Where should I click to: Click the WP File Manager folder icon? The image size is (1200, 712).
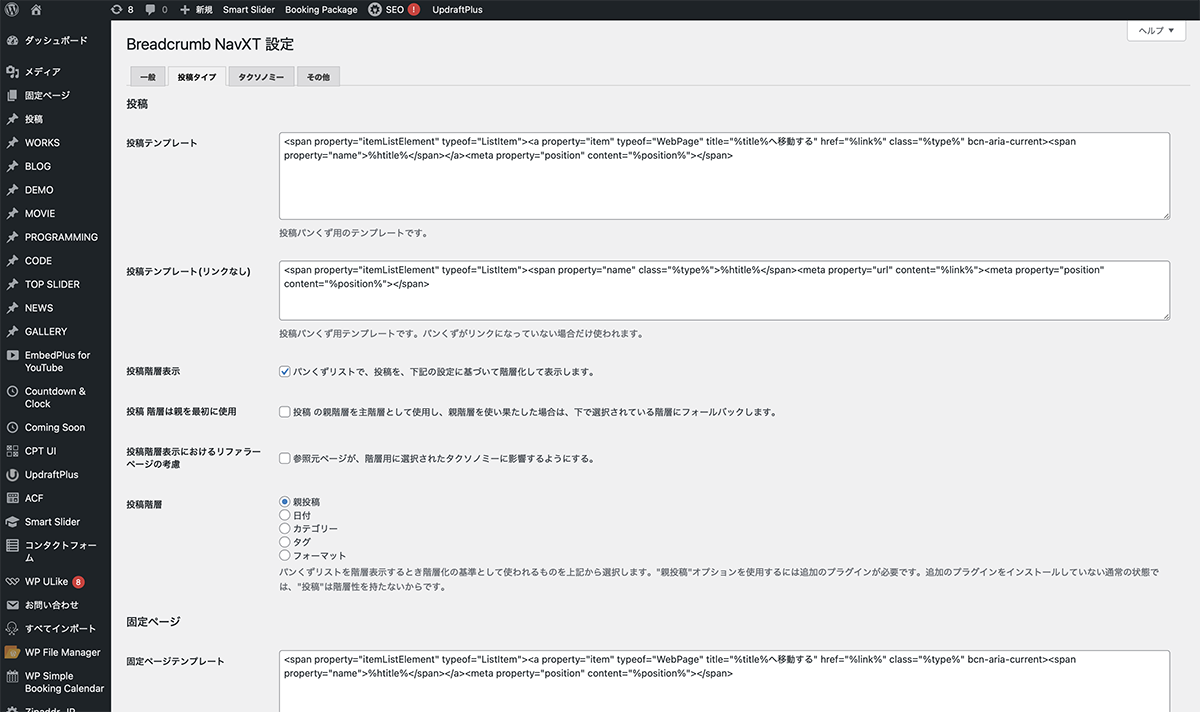click(x=12, y=652)
